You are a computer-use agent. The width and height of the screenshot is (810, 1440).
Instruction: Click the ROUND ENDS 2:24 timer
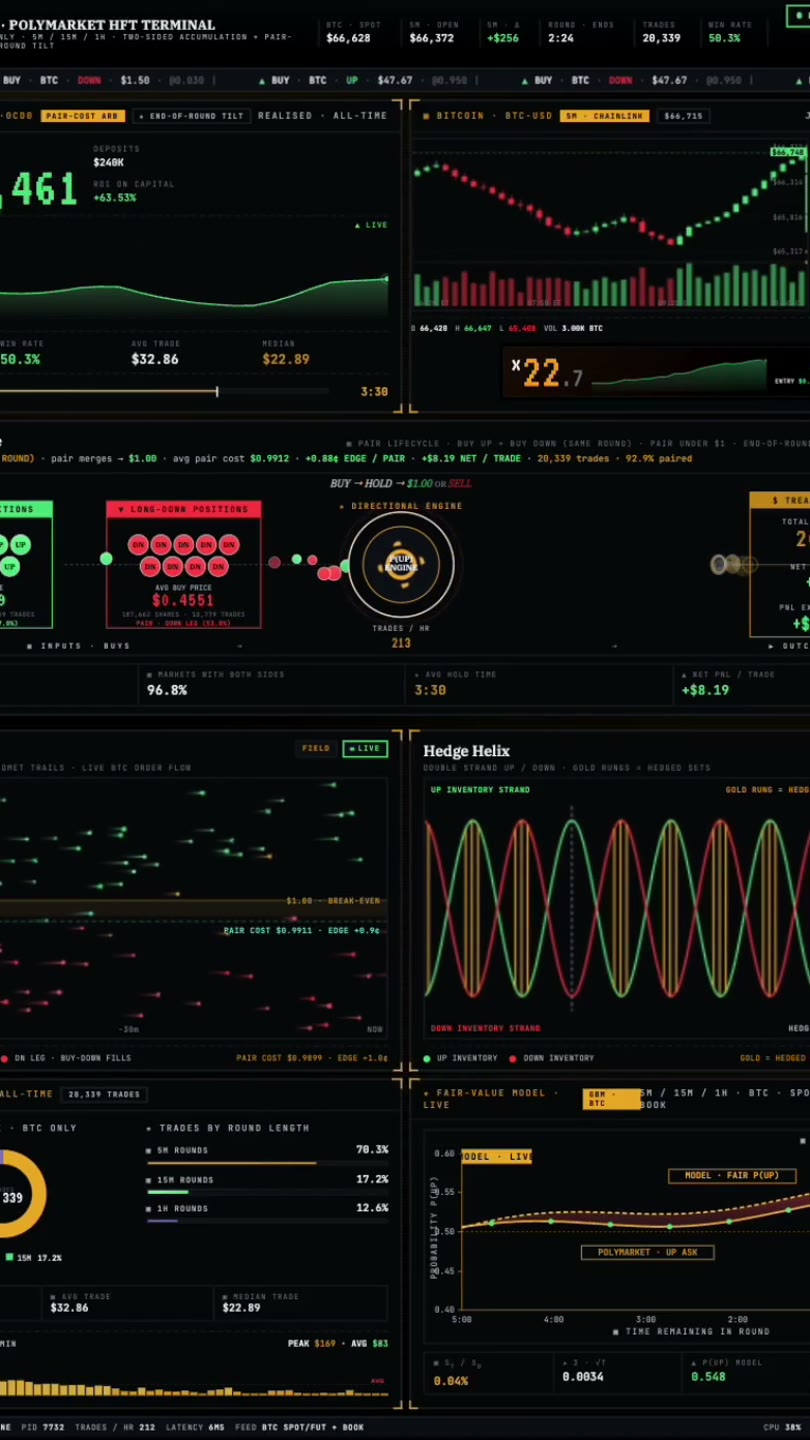[x=560, y=38]
